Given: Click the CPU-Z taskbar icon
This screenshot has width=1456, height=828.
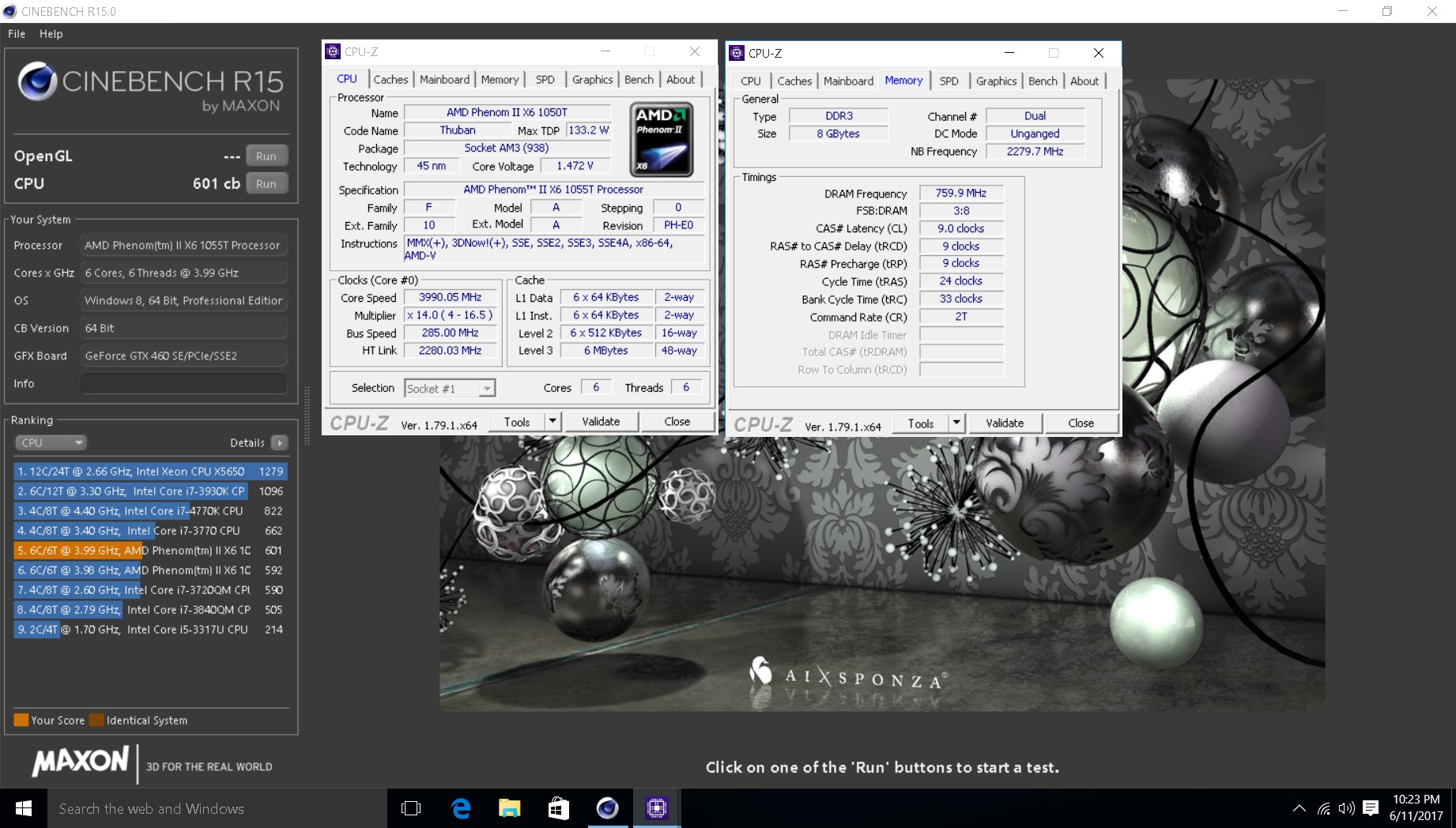Looking at the screenshot, I should pos(656,808).
